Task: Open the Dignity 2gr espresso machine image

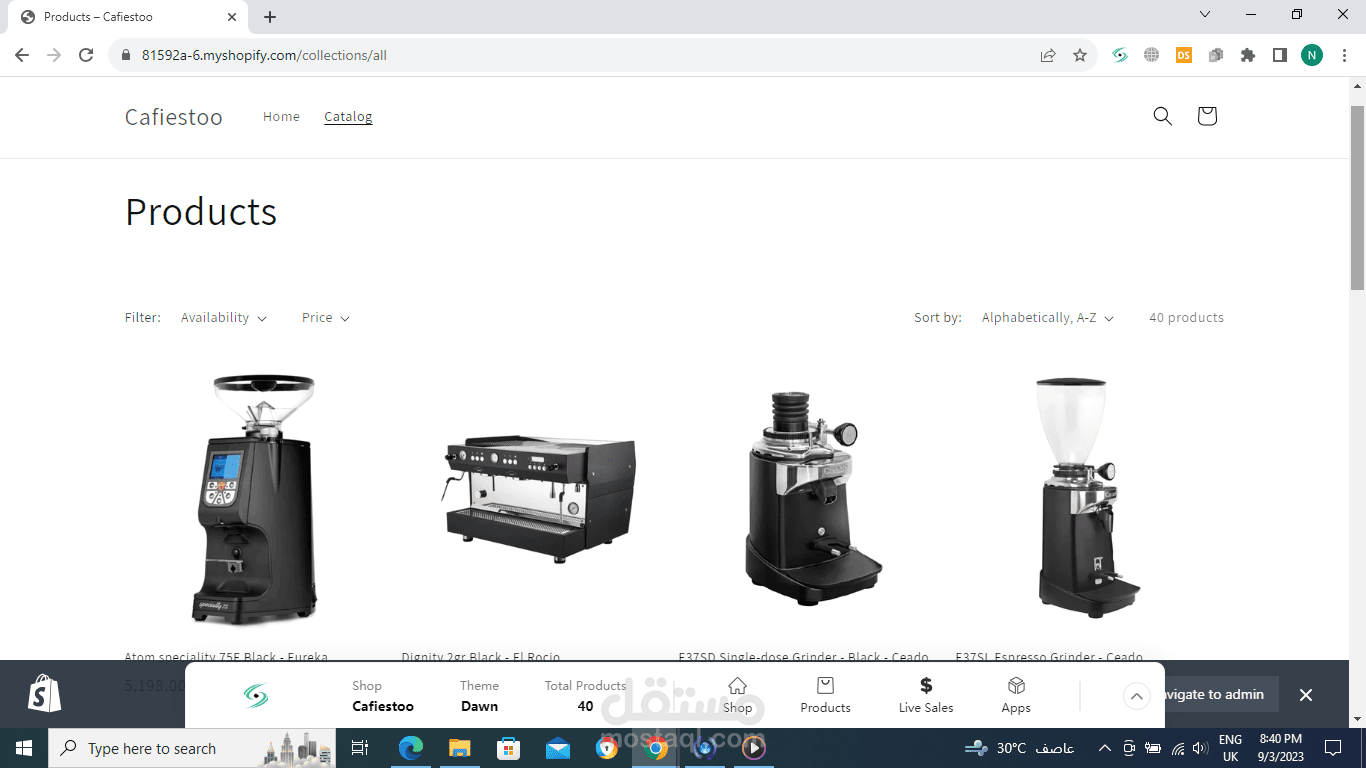Action: click(540, 500)
